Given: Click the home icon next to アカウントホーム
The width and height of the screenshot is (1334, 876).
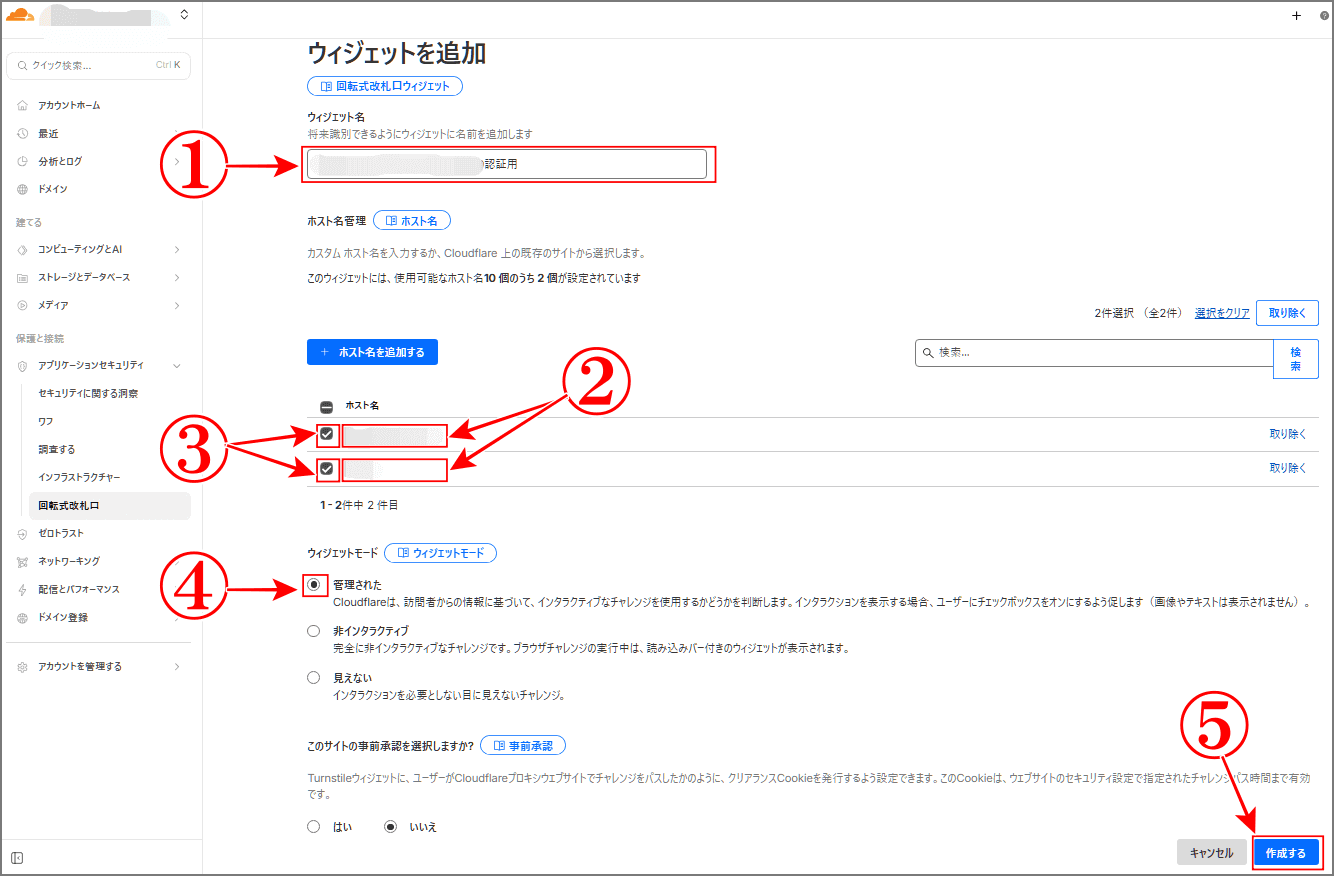Looking at the screenshot, I should tap(21, 104).
